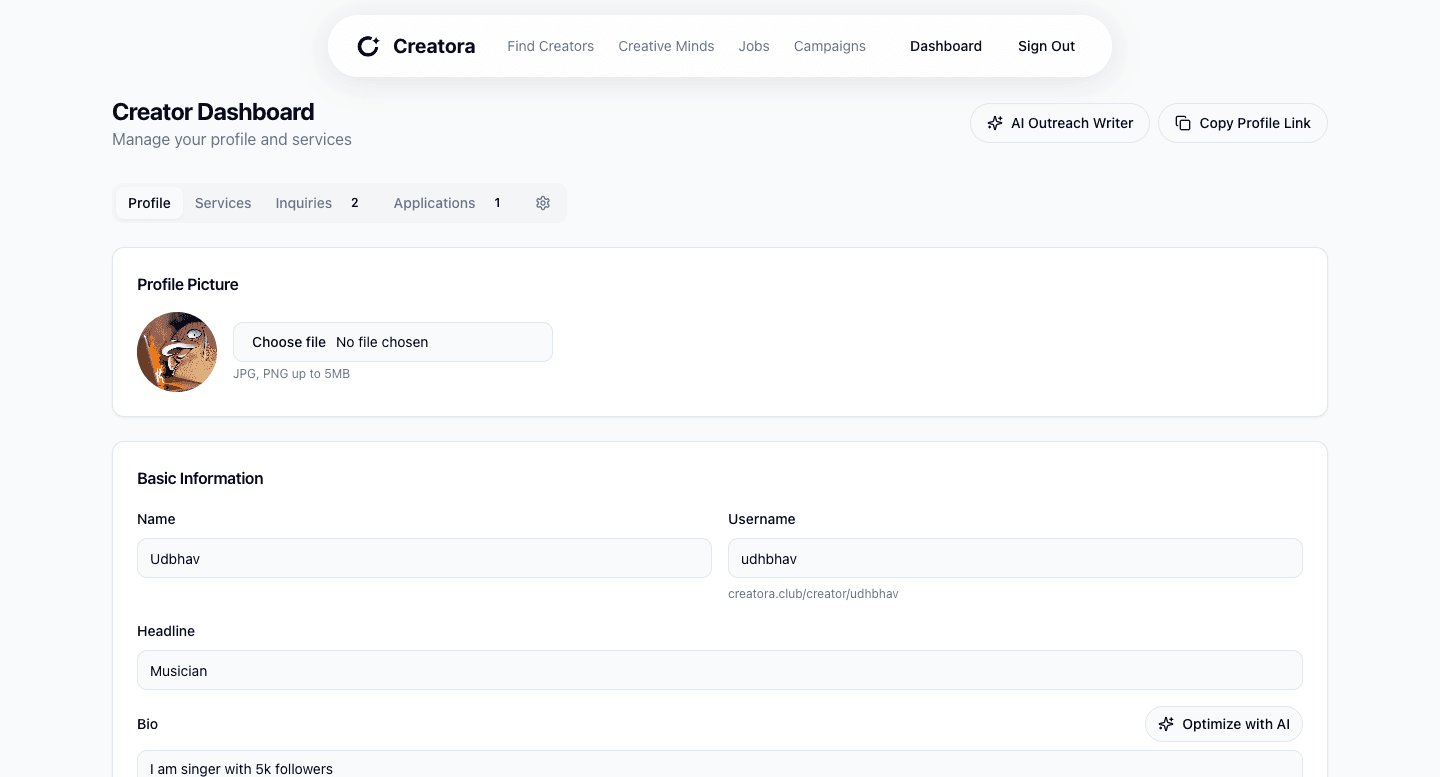This screenshot has width=1440, height=777.
Task: Click the creatora.club/creator/udhbhav URL text
Action: (813, 594)
